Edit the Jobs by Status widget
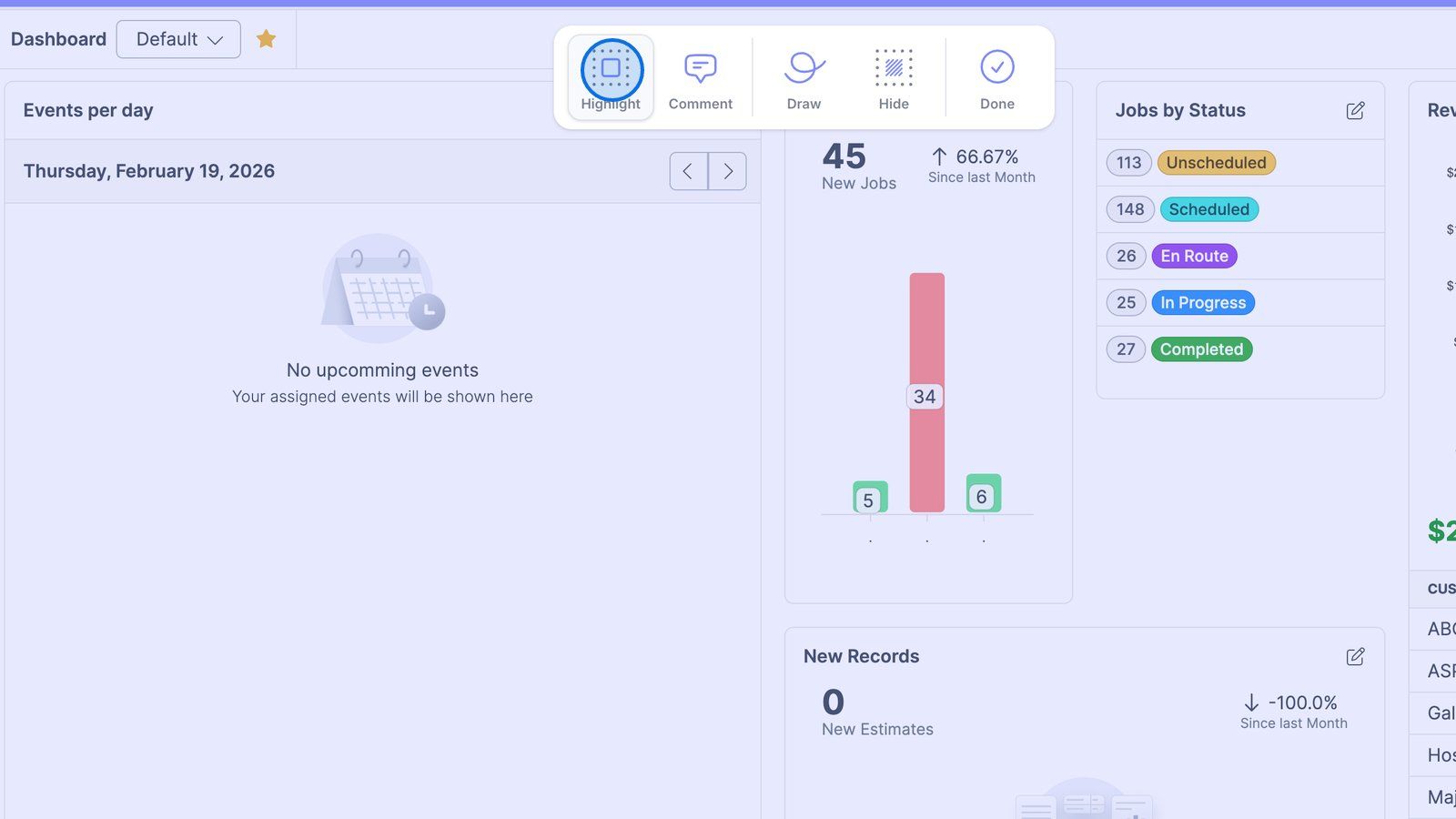Viewport: 1456px width, 819px height. pos(1355,111)
